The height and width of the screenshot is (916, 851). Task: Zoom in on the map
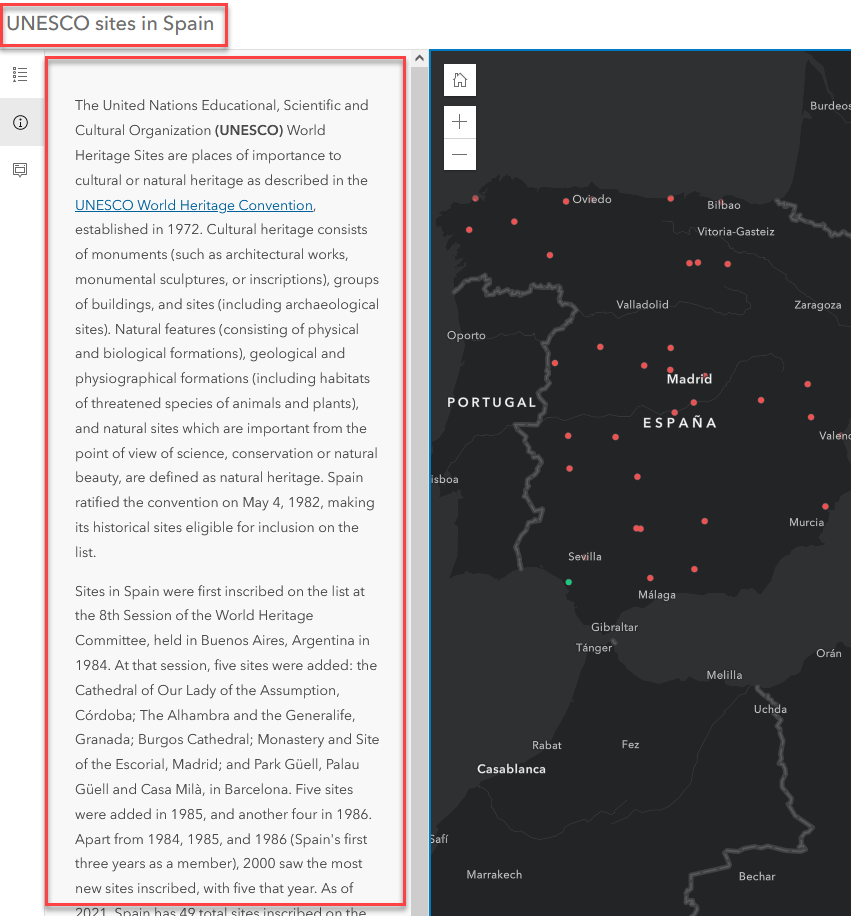pos(460,122)
